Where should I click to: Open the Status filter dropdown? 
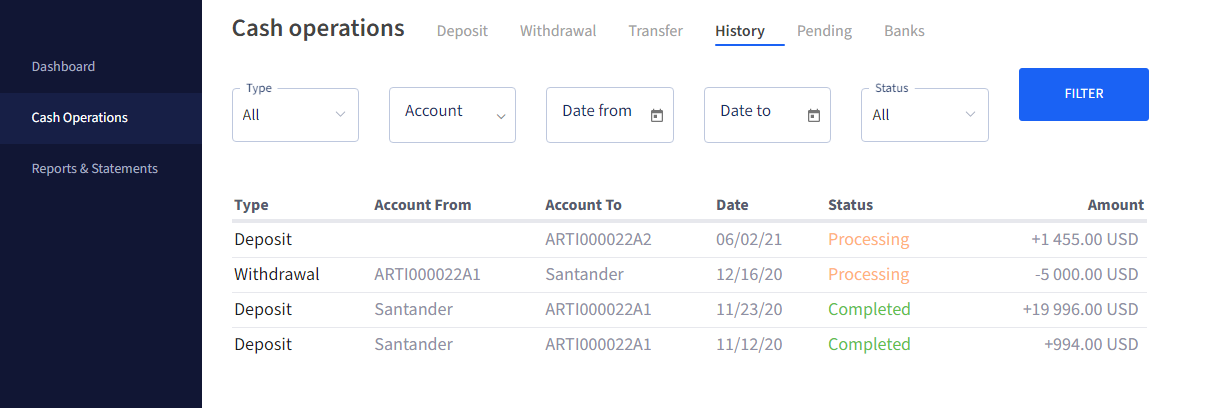point(925,115)
